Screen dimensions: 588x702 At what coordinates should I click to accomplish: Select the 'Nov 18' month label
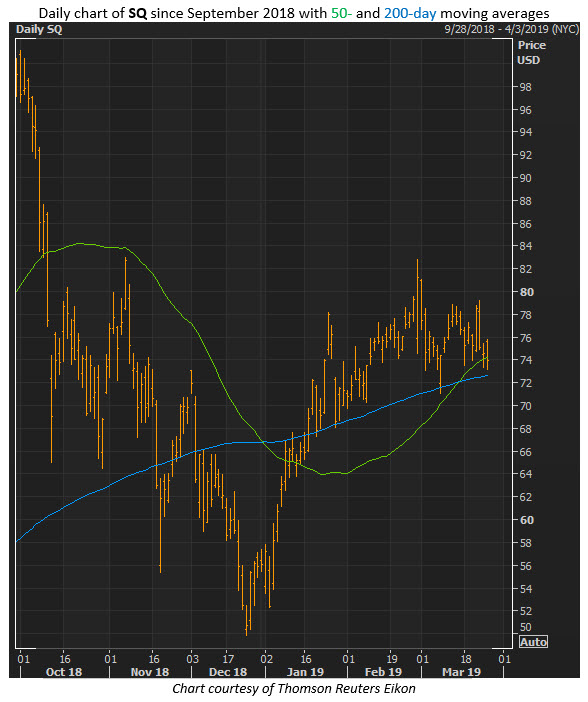click(x=150, y=672)
